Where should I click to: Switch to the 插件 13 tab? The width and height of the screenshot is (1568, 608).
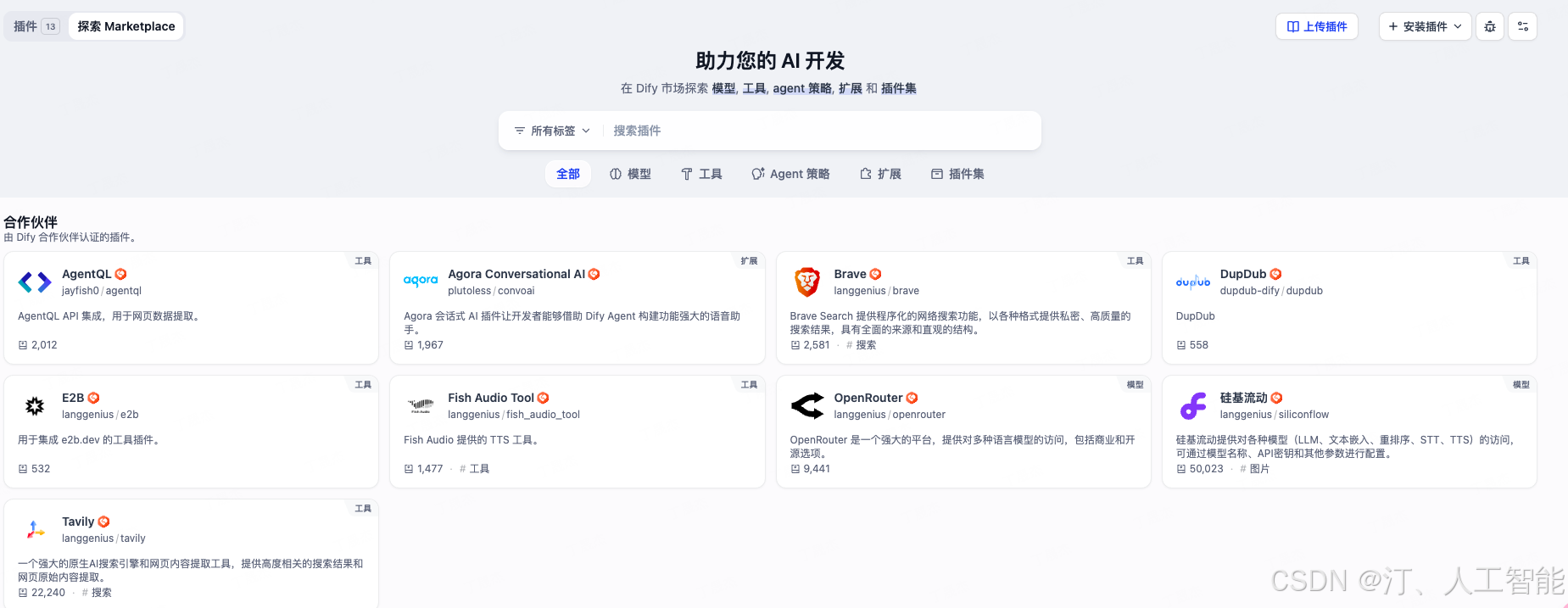(36, 26)
